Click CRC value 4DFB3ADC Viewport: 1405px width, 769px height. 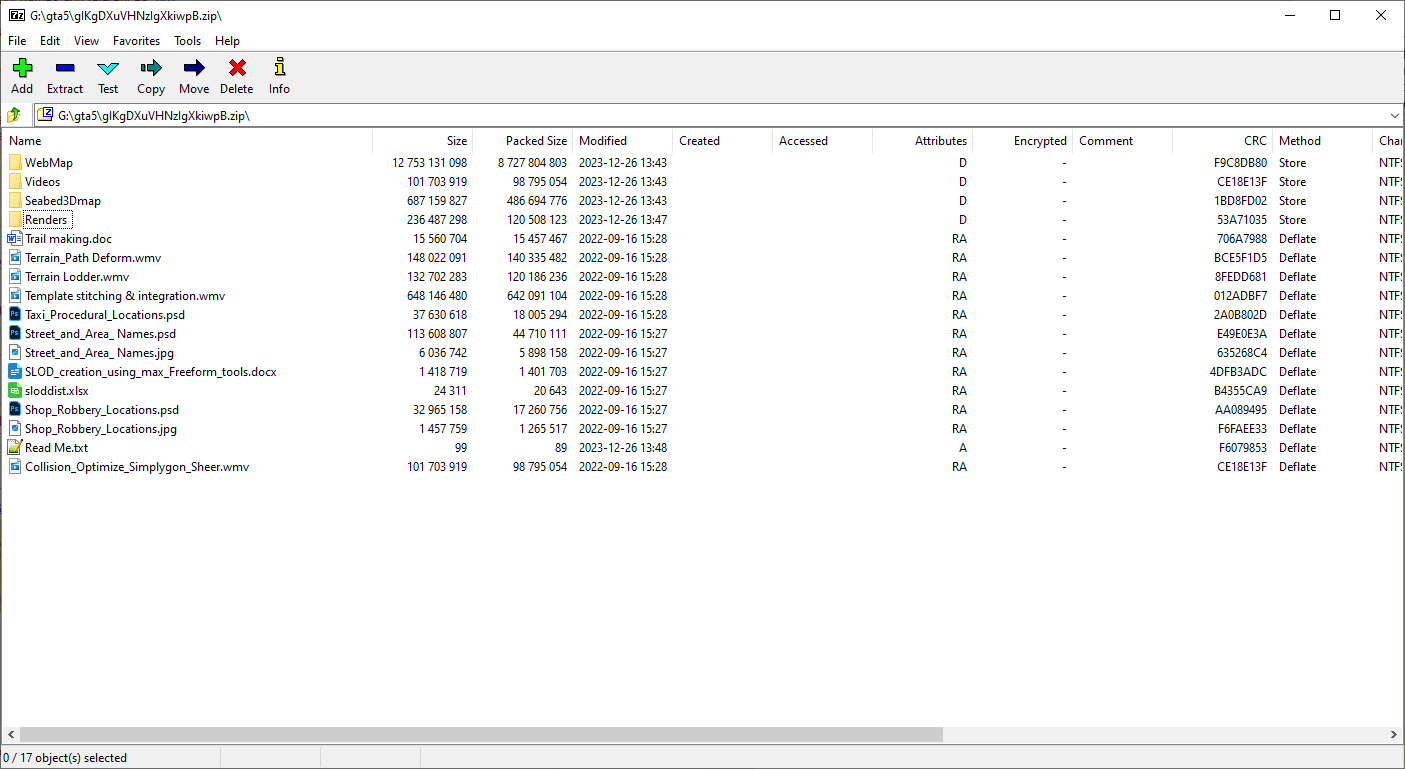click(x=1238, y=371)
